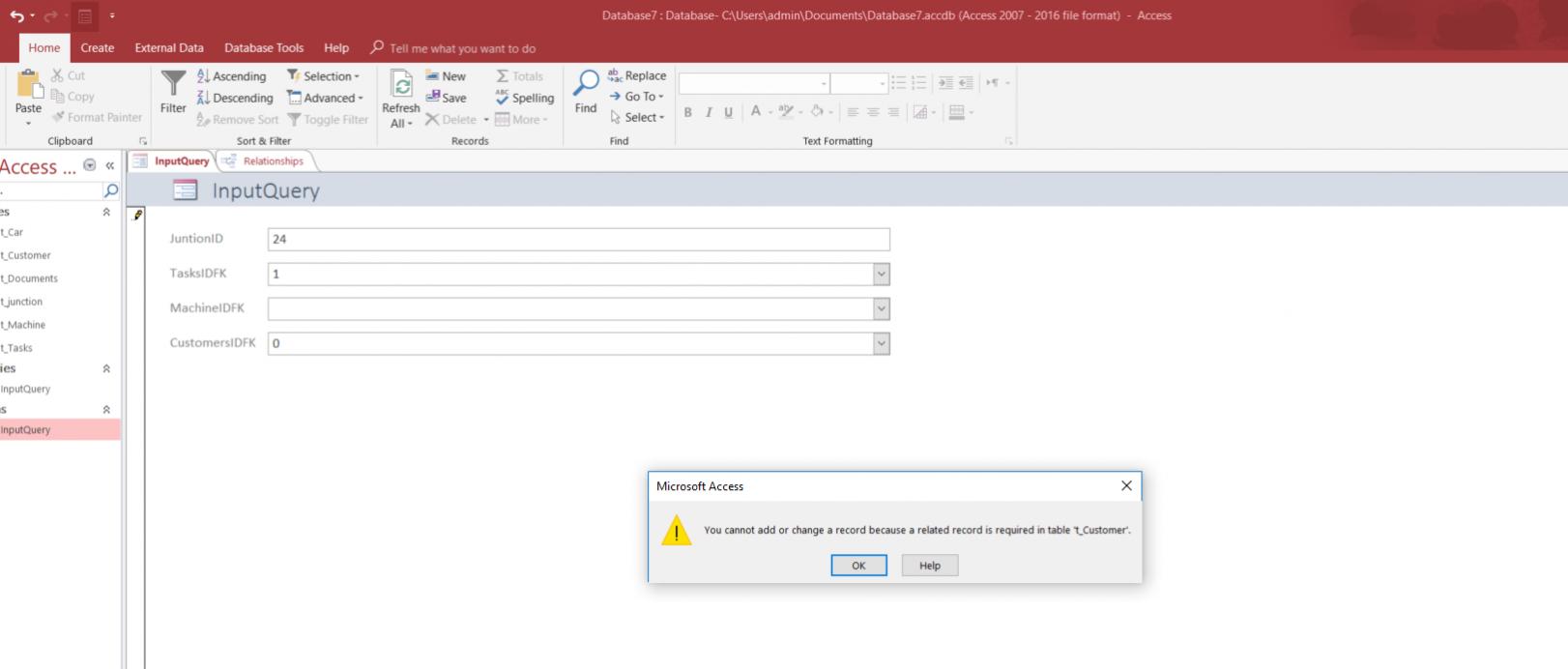Save the record using ribbon Save

pos(446,98)
